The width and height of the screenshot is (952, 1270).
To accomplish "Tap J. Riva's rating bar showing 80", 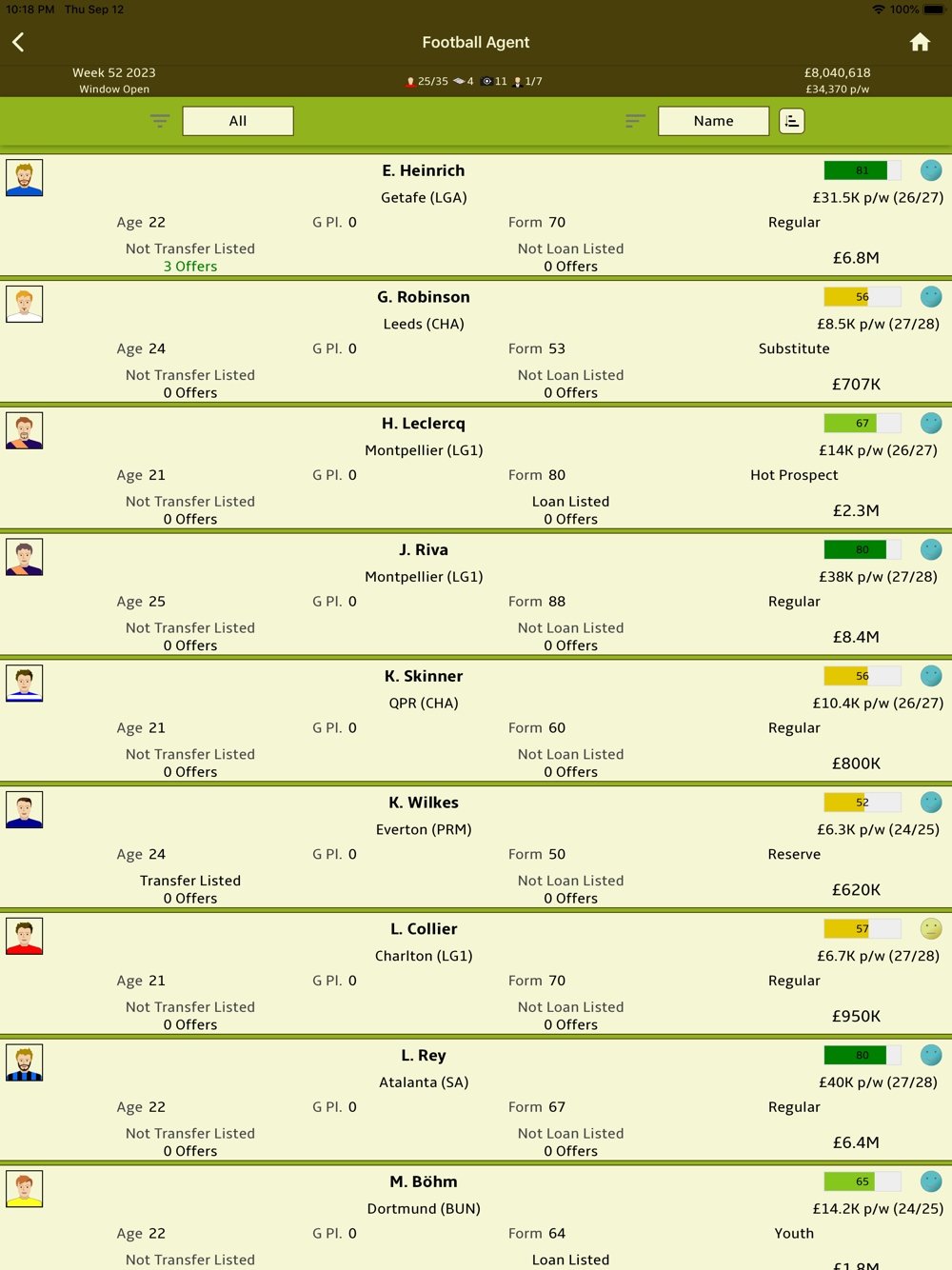I will tap(862, 549).
